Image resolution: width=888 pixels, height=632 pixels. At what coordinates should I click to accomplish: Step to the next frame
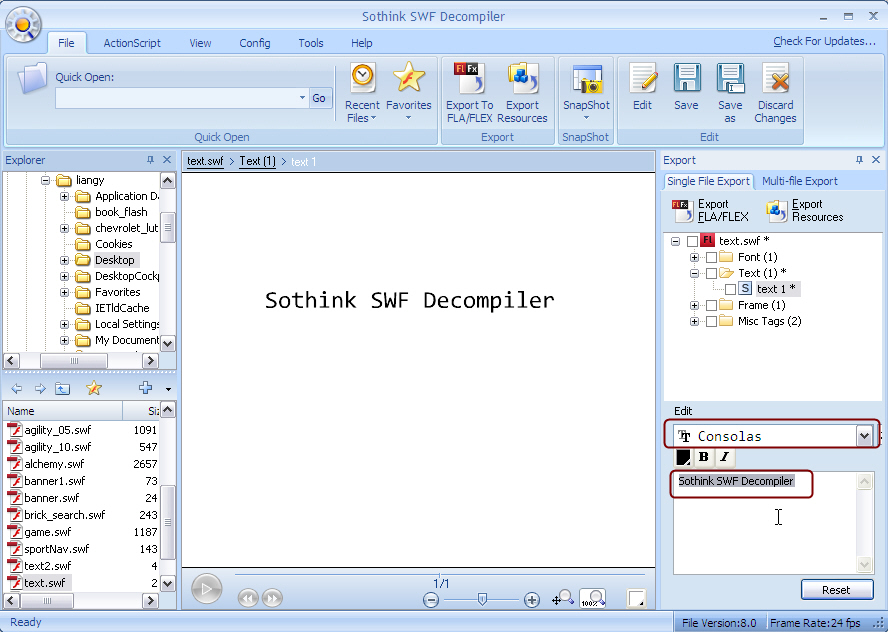tap(272, 598)
